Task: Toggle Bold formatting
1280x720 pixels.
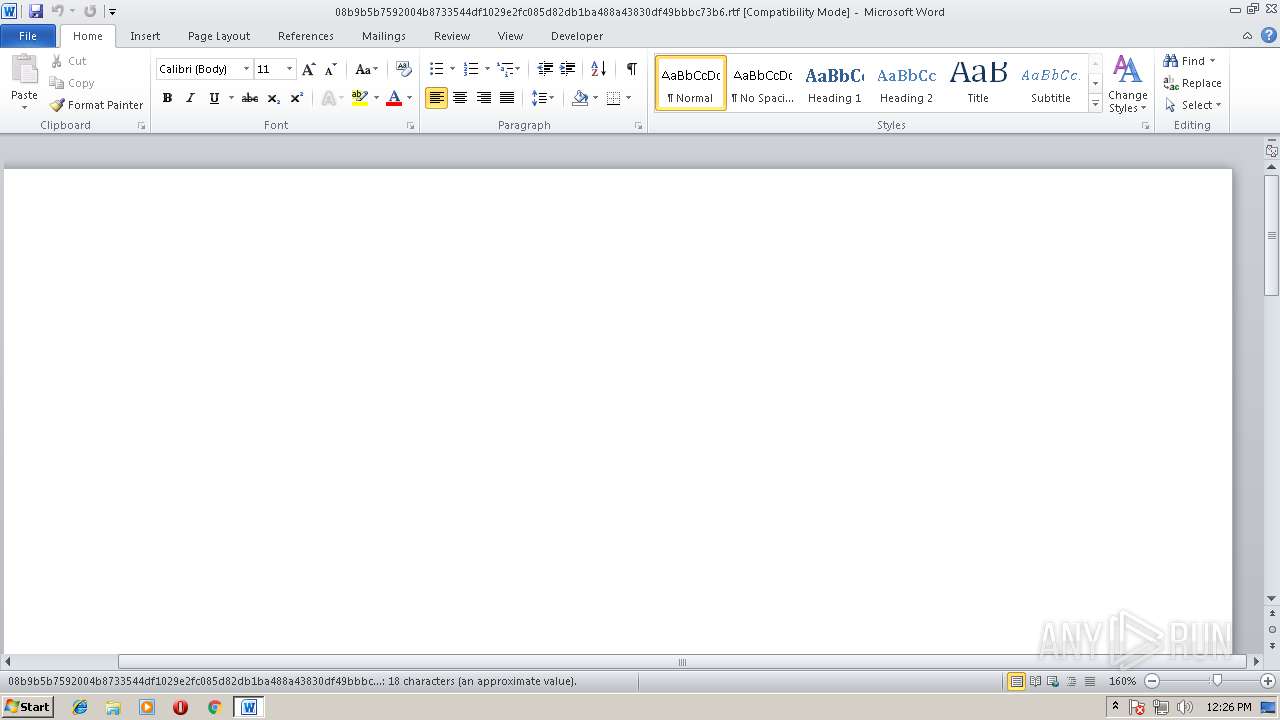Action: (167, 98)
